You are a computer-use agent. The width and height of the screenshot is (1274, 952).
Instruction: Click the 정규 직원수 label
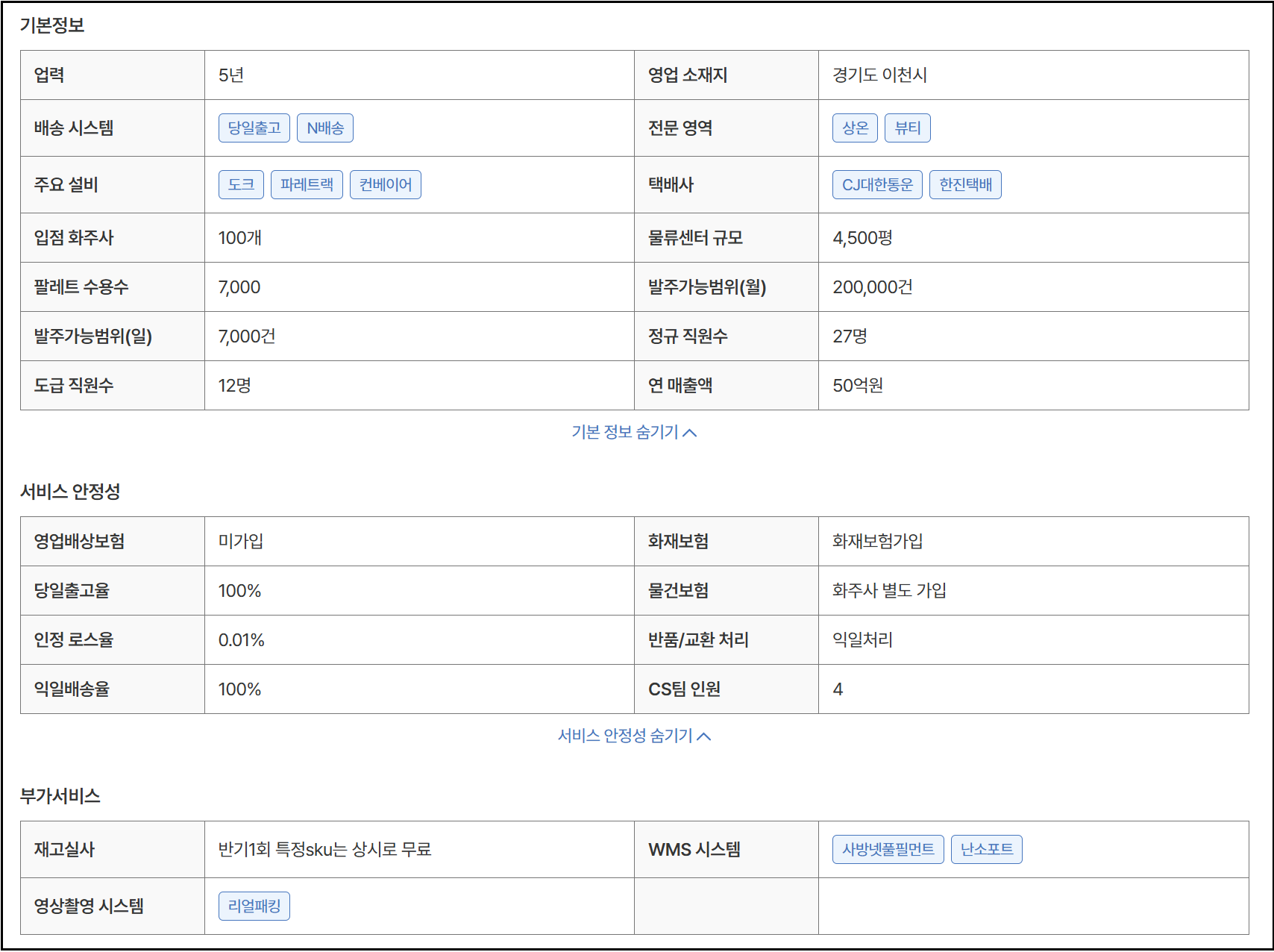pyautogui.click(x=688, y=336)
